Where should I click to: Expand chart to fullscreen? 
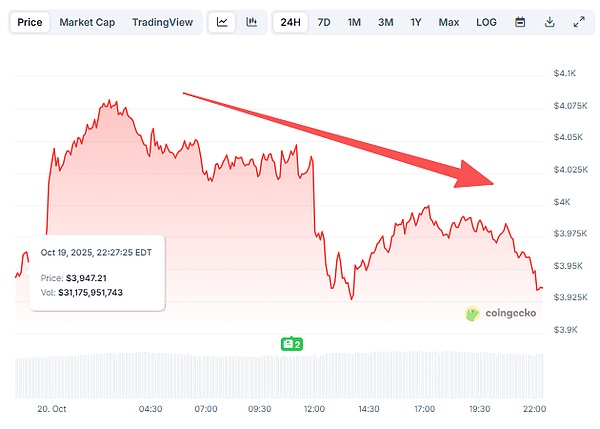(x=578, y=21)
